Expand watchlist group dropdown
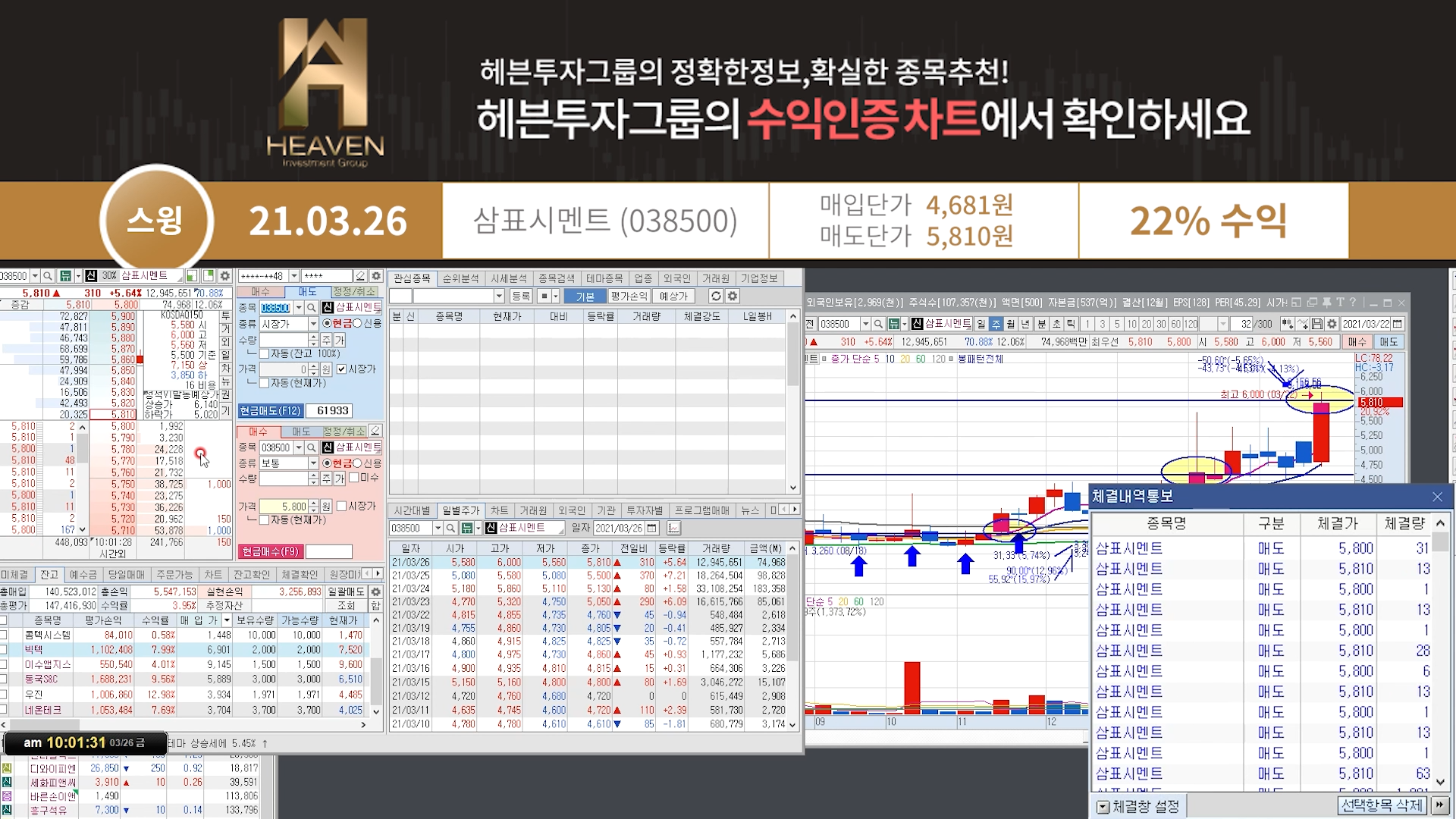Viewport: 1456px width, 819px height. point(499,297)
